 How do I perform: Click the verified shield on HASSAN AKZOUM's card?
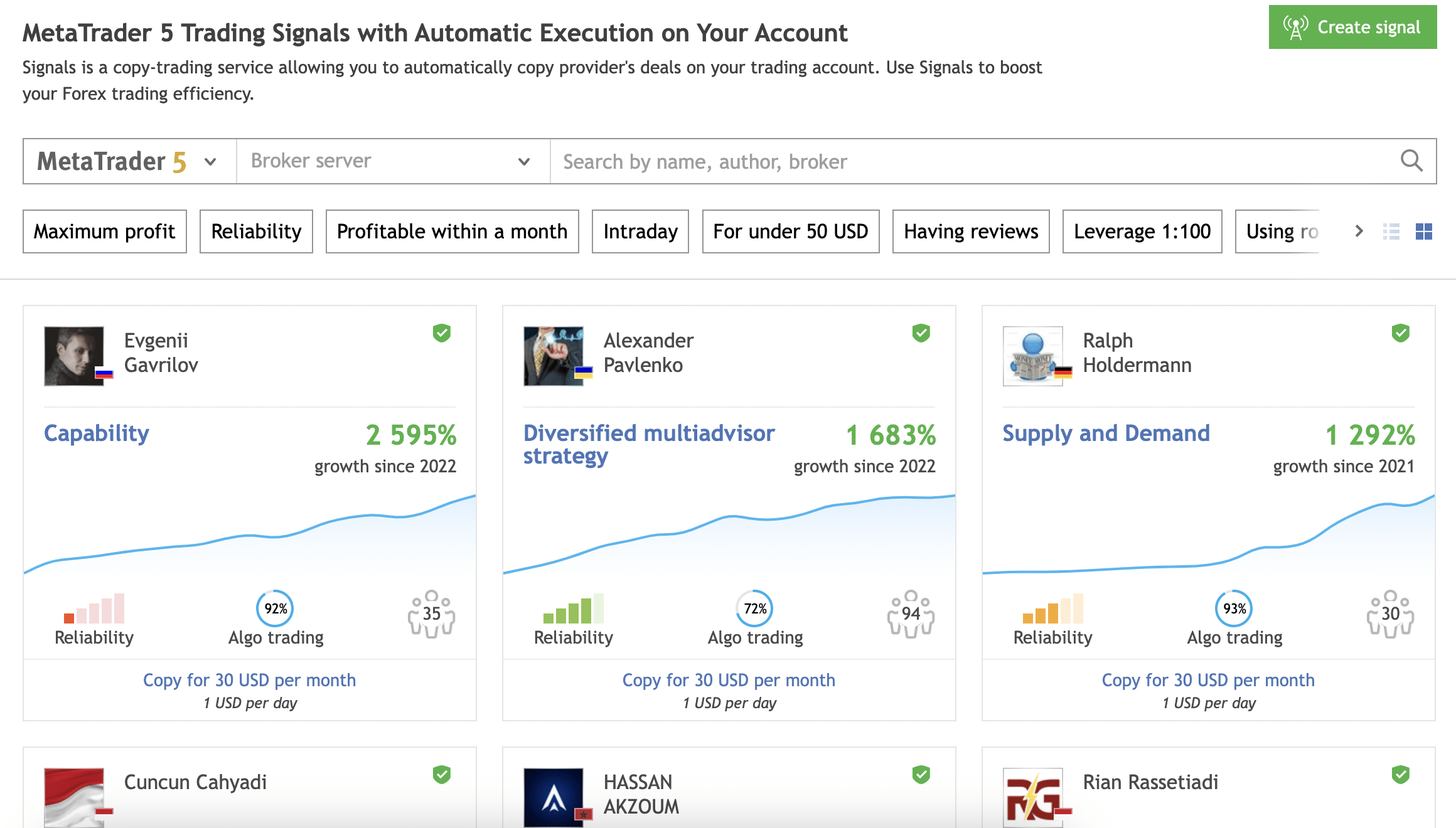921,774
